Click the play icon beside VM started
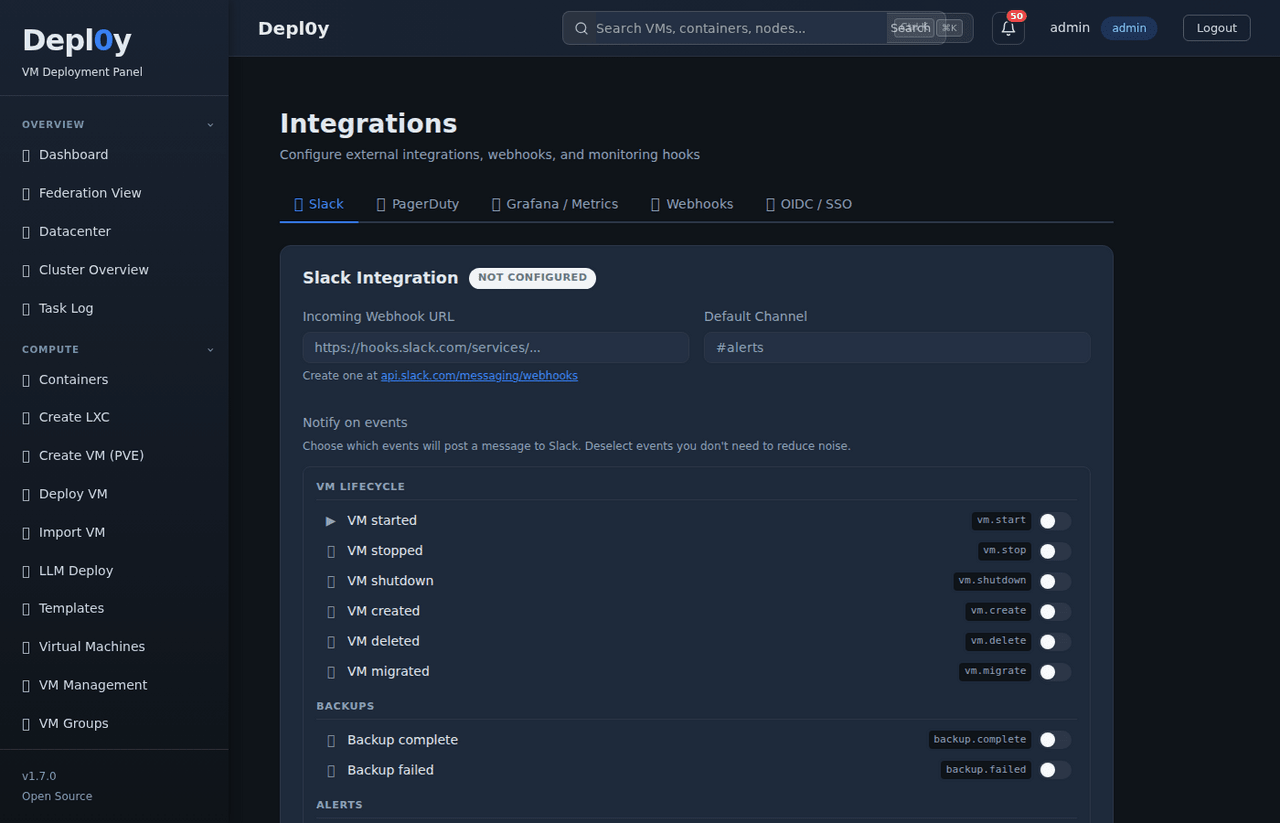This screenshot has width=1280, height=823. coord(331,521)
